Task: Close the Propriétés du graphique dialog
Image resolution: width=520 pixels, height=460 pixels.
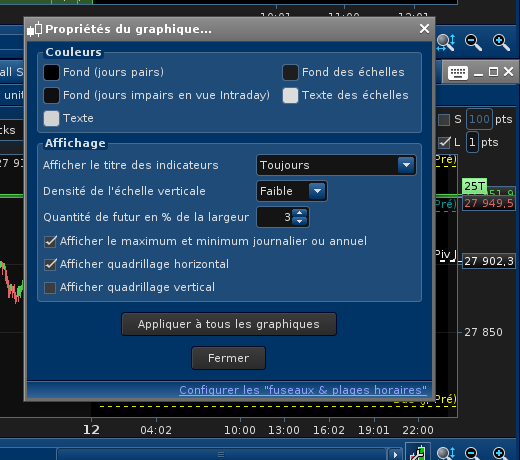Action: pos(424,29)
